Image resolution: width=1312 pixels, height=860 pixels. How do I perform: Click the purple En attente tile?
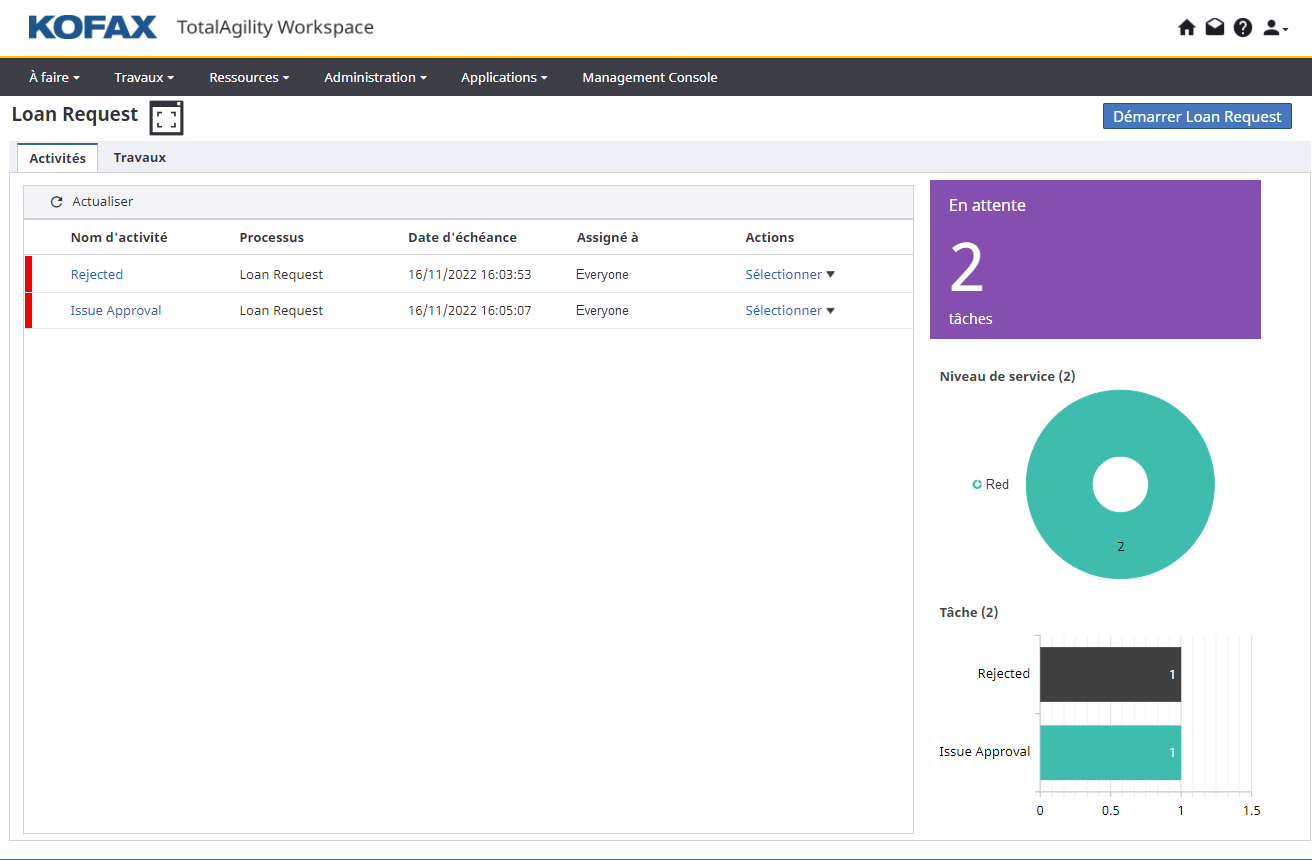(x=1095, y=260)
